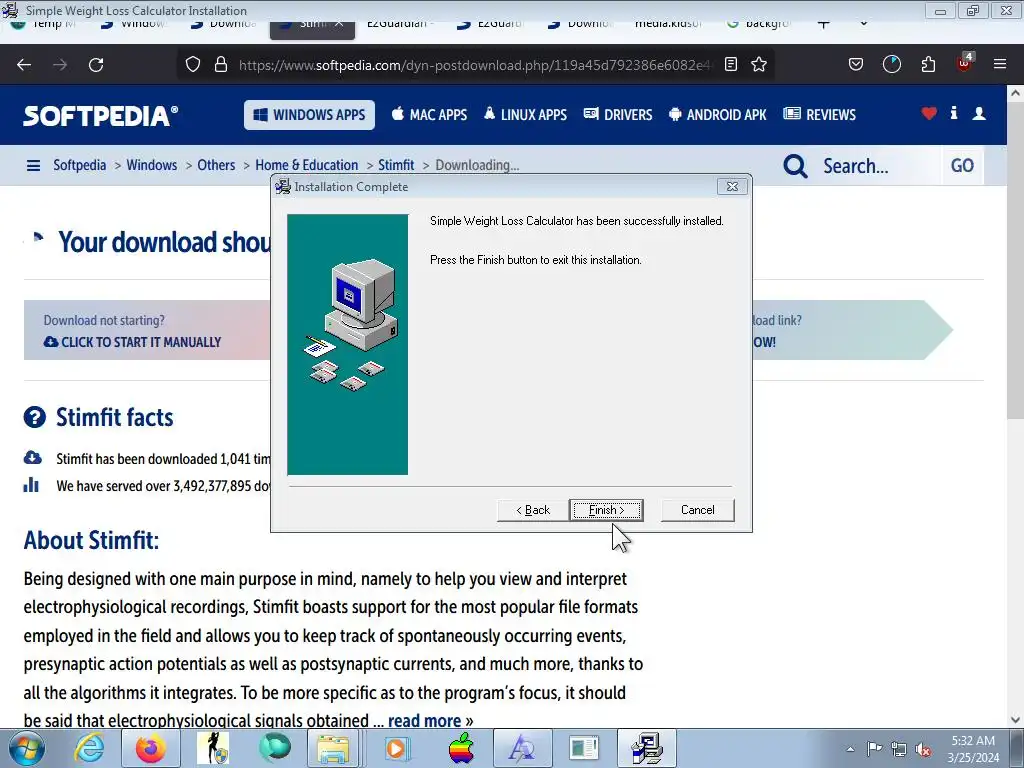The image size is (1024, 768).
Task: Click to start the download manually
Action: [133, 342]
